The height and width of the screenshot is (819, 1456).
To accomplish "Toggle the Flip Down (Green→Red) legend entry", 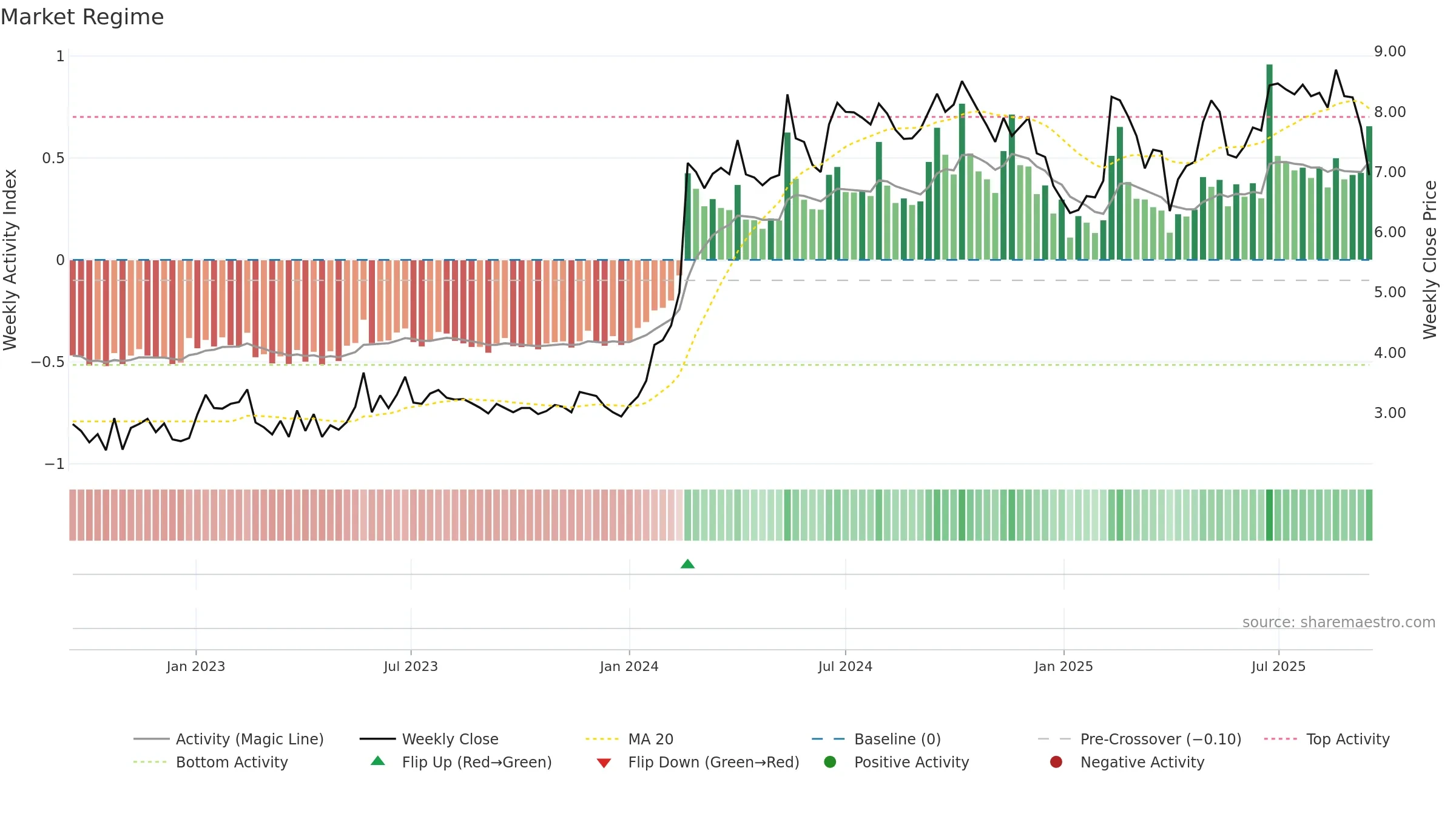I will (698, 762).
